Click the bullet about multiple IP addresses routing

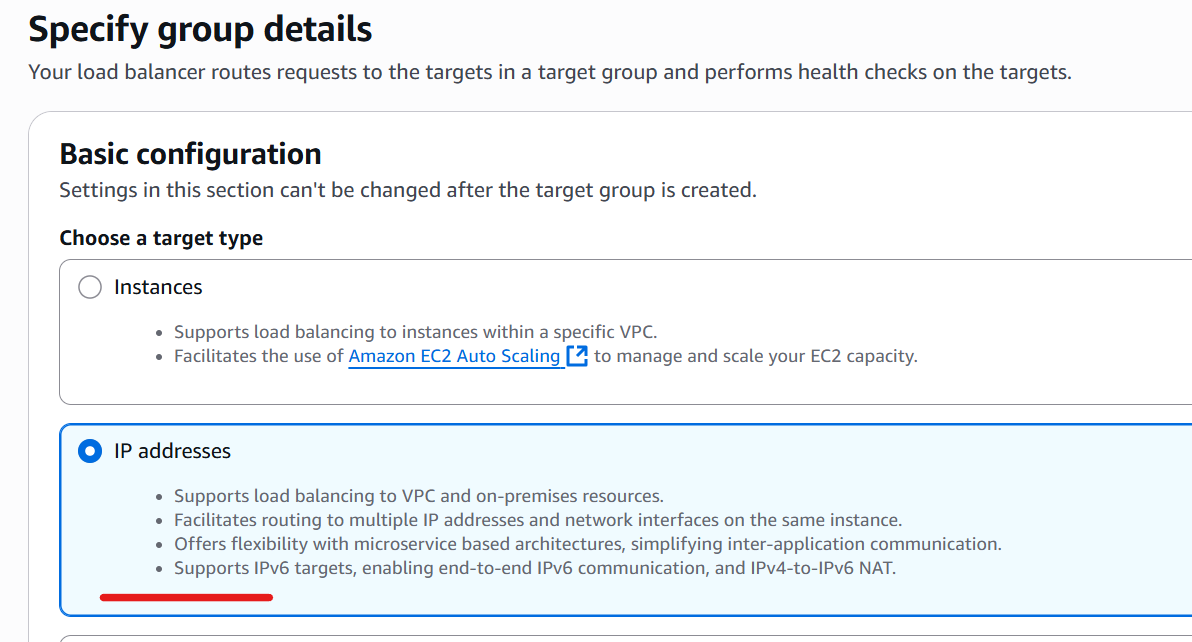click(x=537, y=520)
